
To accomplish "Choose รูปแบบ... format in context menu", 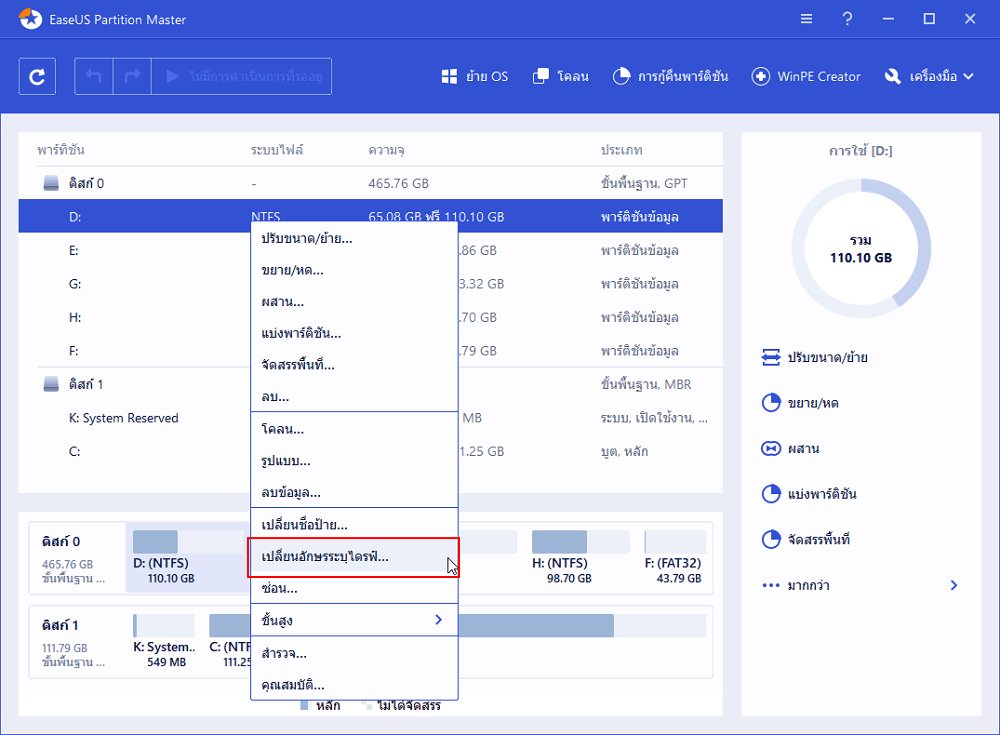I will [x=354, y=461].
